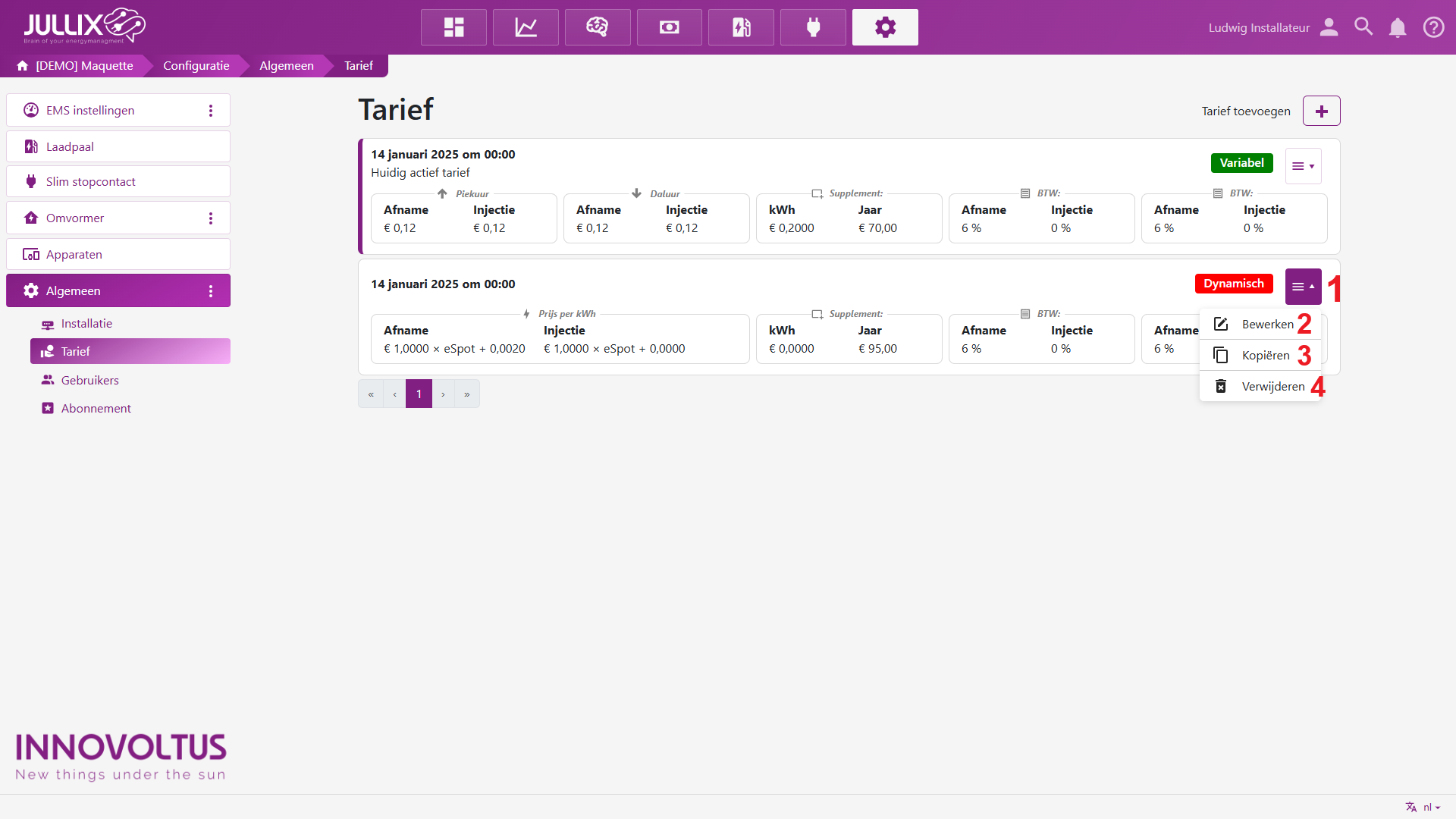Click the charging station icon in toolbar
The image size is (1456, 819).
tap(741, 27)
